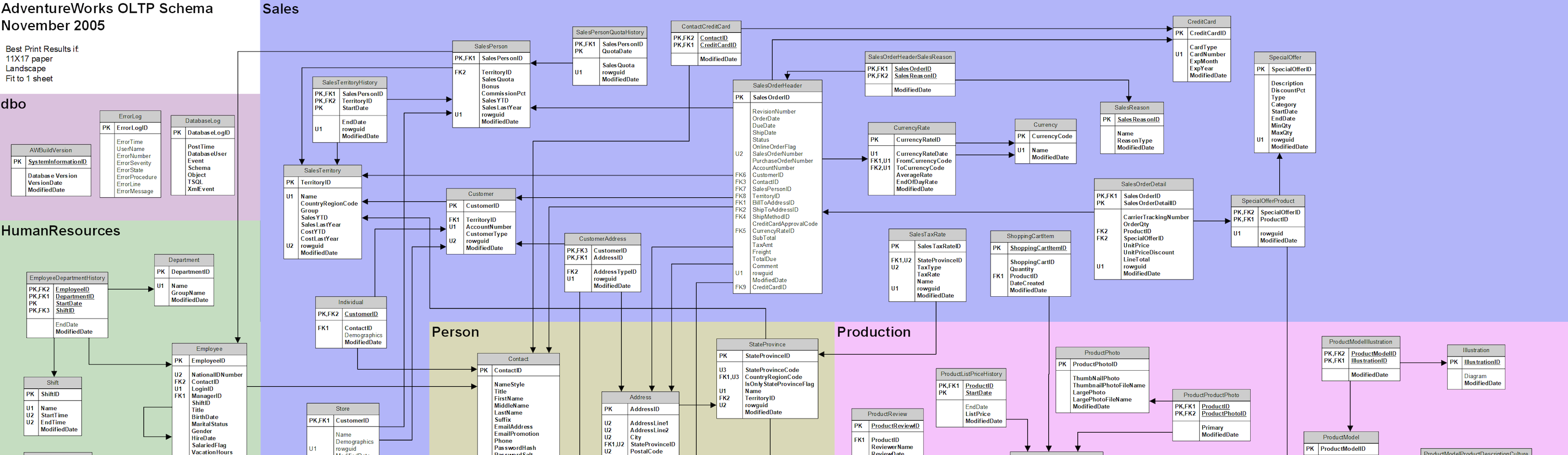Click the AdventureWorks OLTP Schema title
Screen dimensions: 1568x455
pyautogui.click(x=107, y=8)
